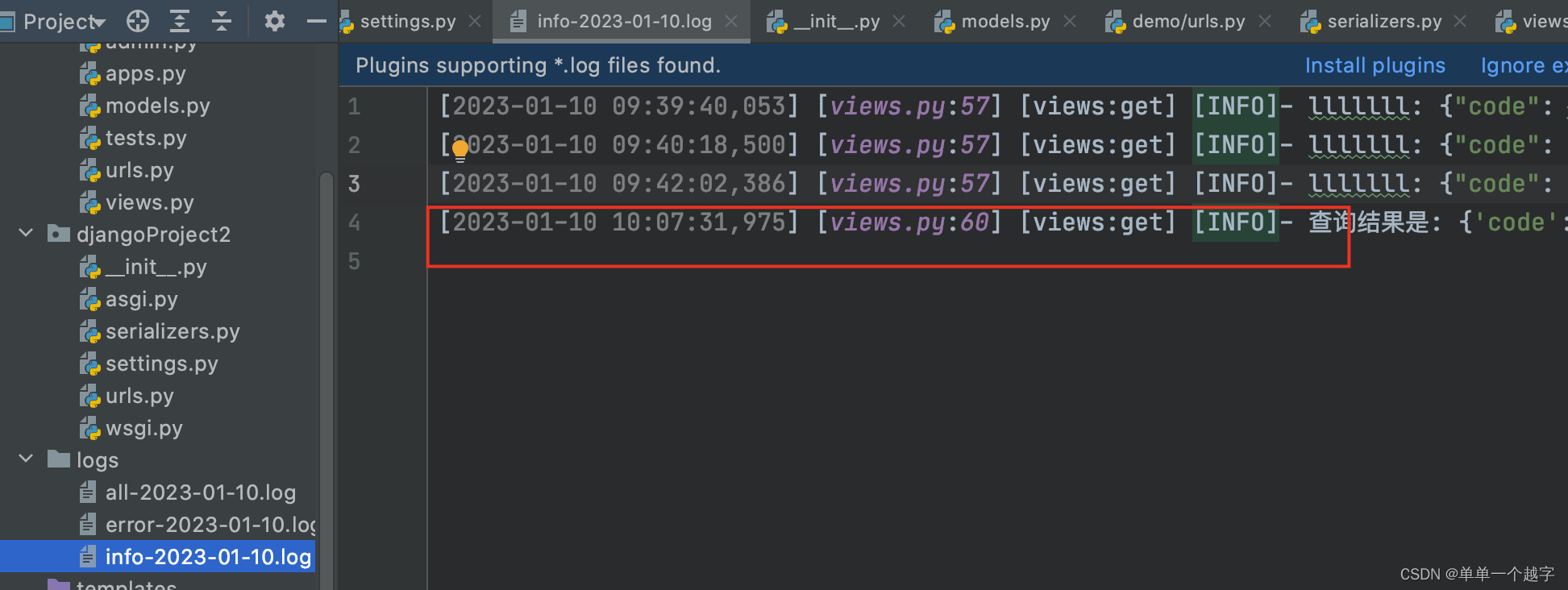Collapse the djangoProject2 folder

point(26,234)
